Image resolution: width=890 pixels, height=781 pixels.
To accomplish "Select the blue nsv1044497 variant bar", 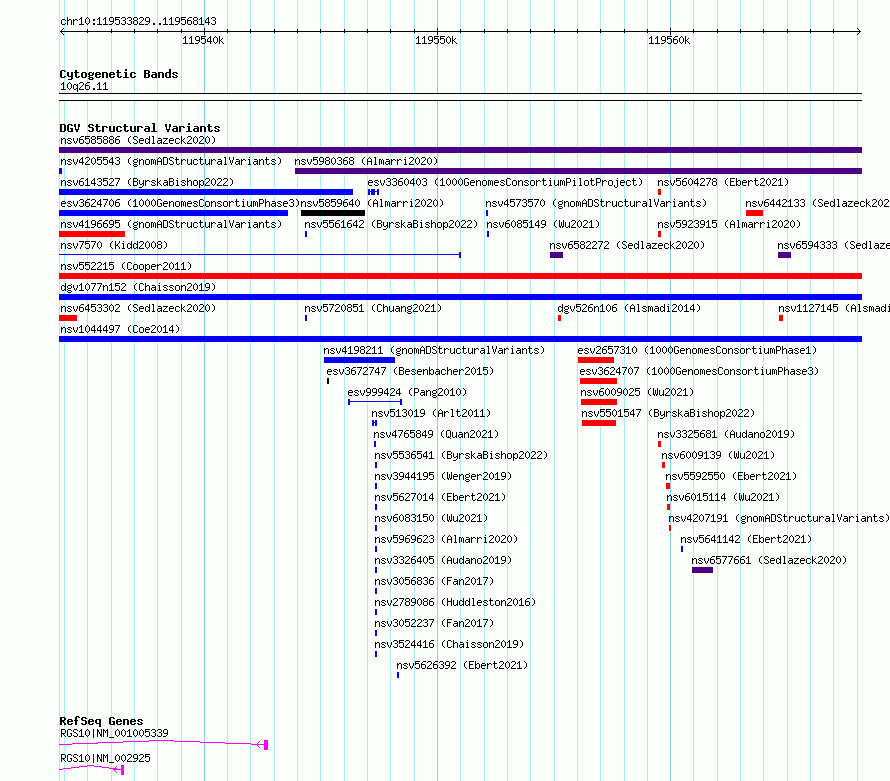I will (460, 339).
